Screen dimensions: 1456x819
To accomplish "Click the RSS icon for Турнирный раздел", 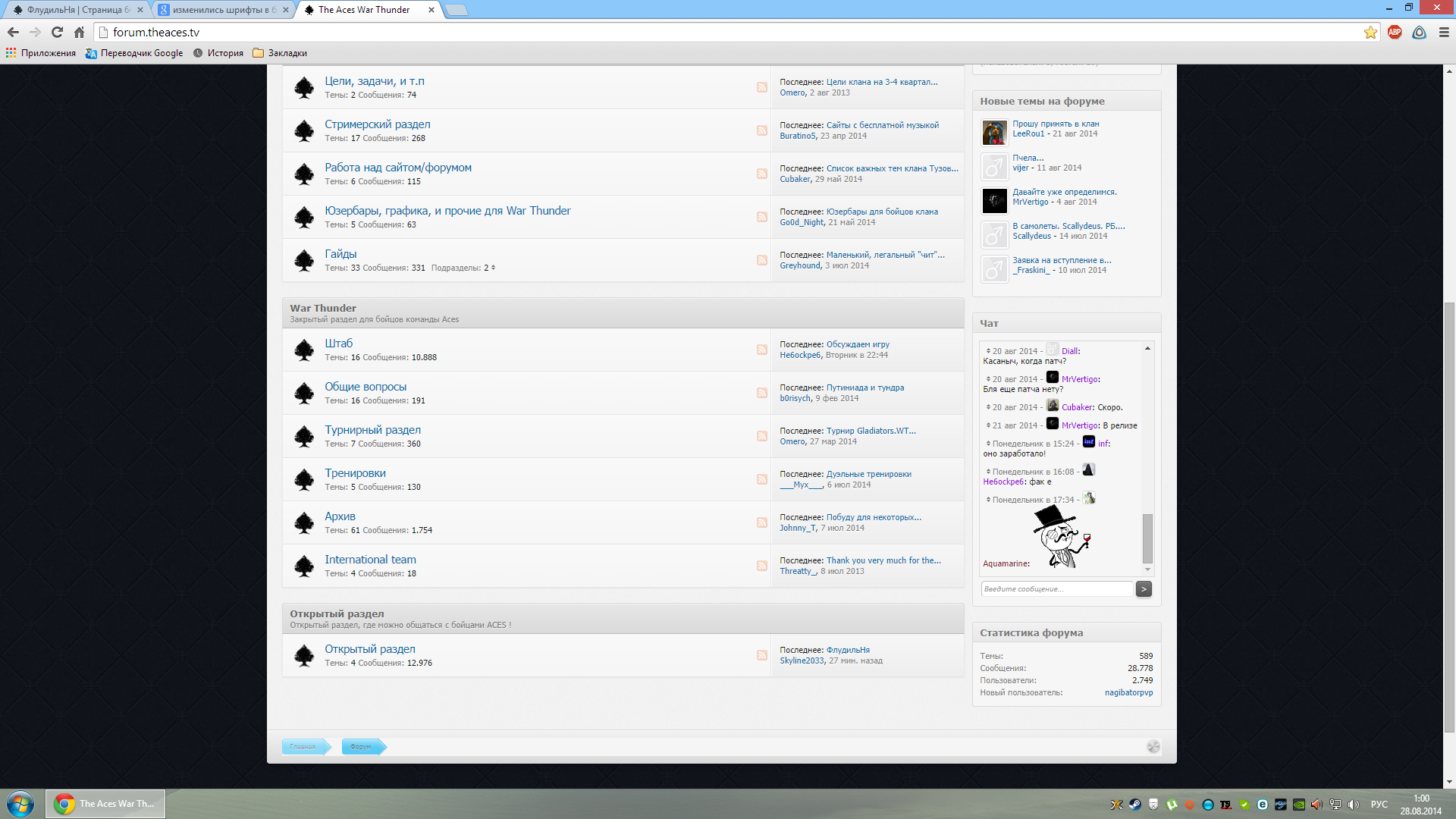I will [x=762, y=436].
